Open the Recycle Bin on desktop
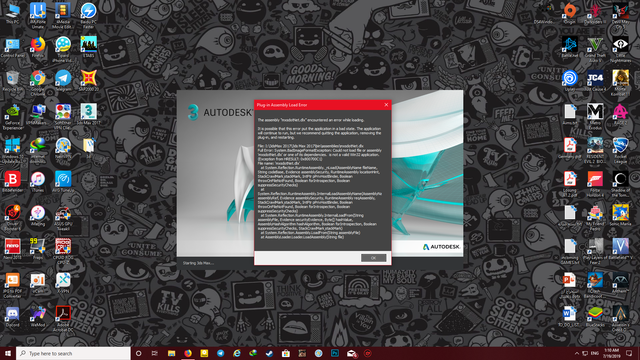The height and width of the screenshot is (360, 640). coord(12,81)
